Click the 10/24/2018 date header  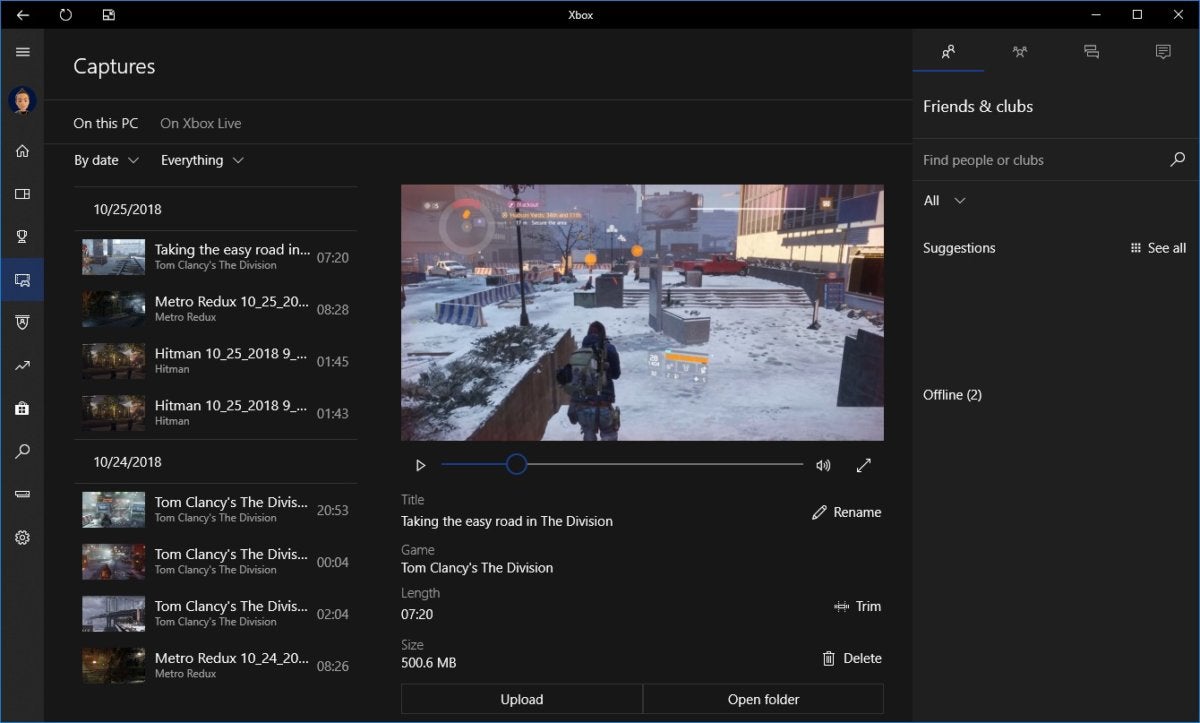(x=127, y=462)
